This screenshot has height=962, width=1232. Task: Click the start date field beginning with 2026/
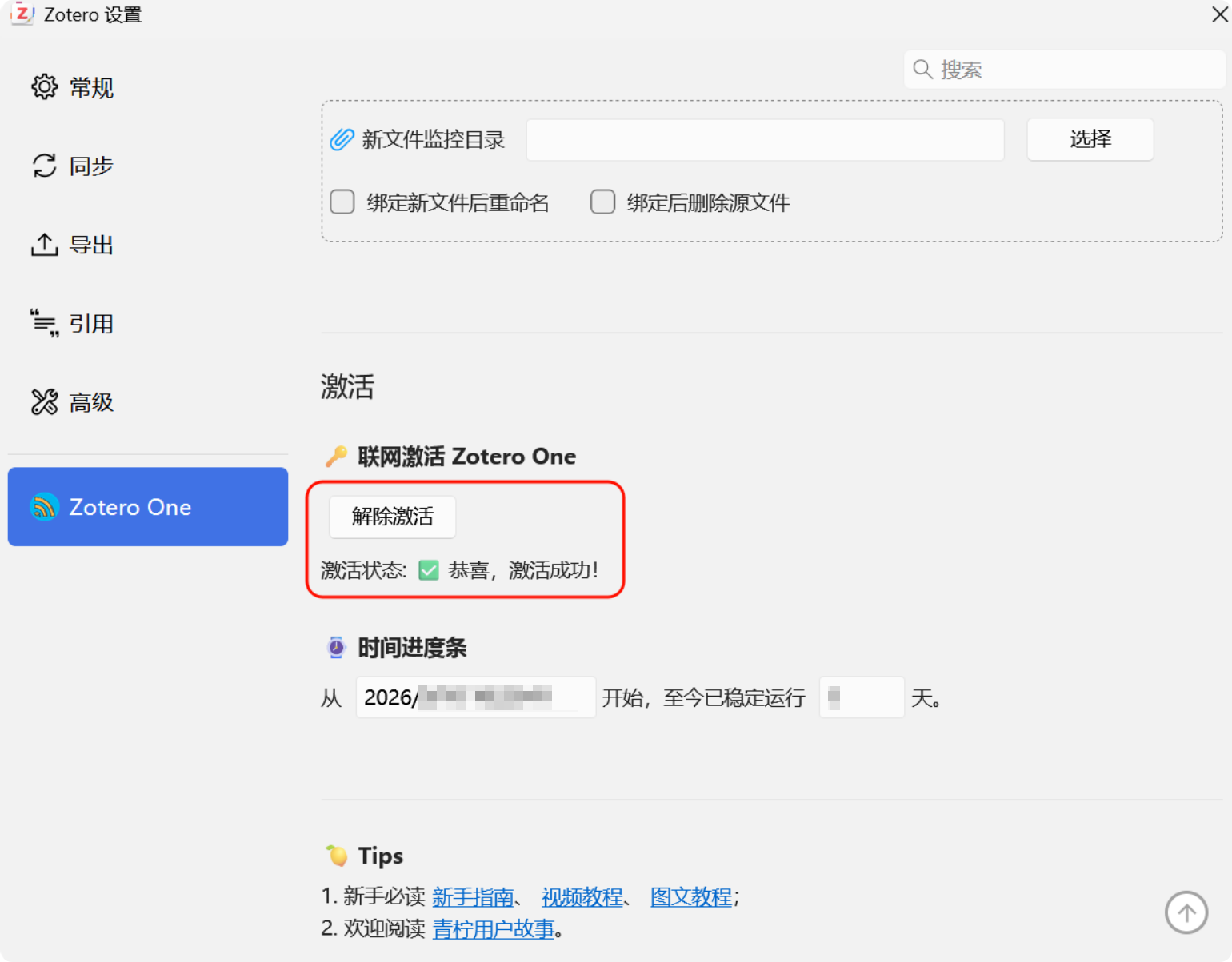[x=476, y=697]
